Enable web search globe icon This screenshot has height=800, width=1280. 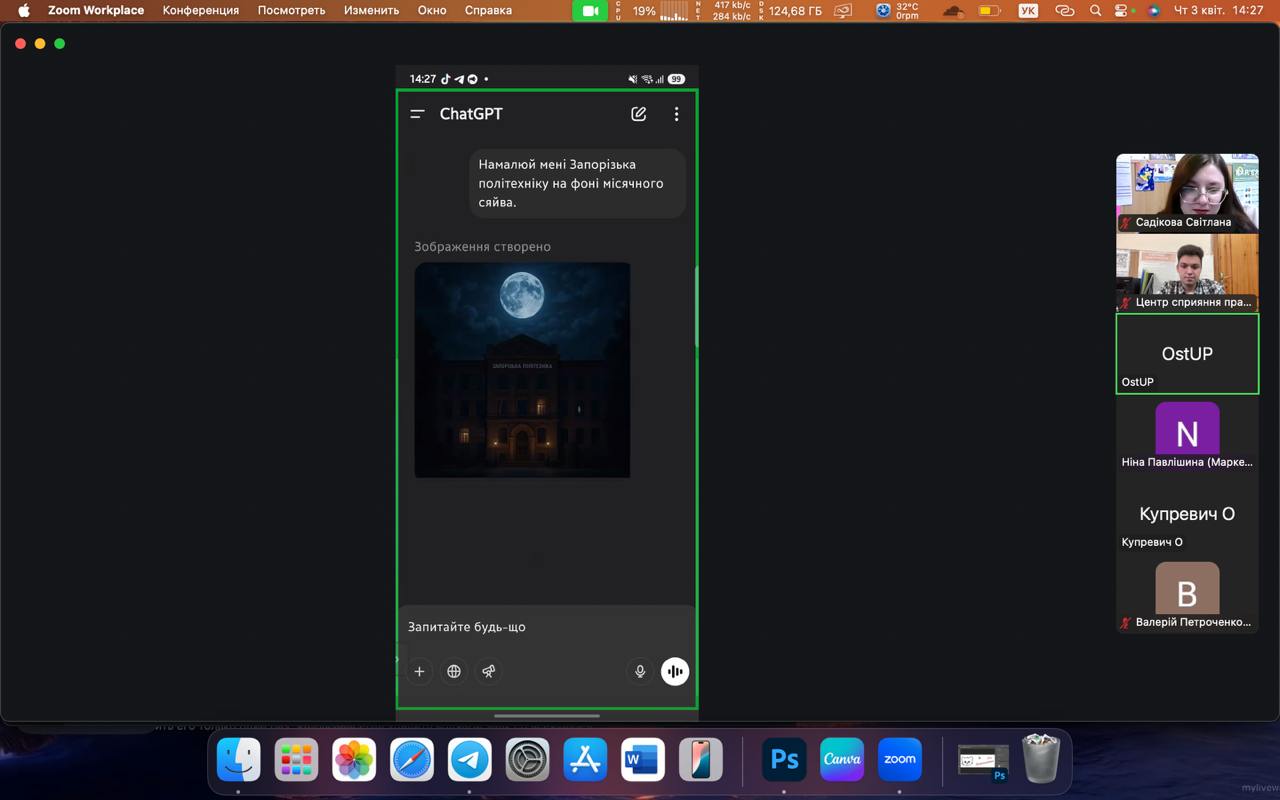click(454, 671)
